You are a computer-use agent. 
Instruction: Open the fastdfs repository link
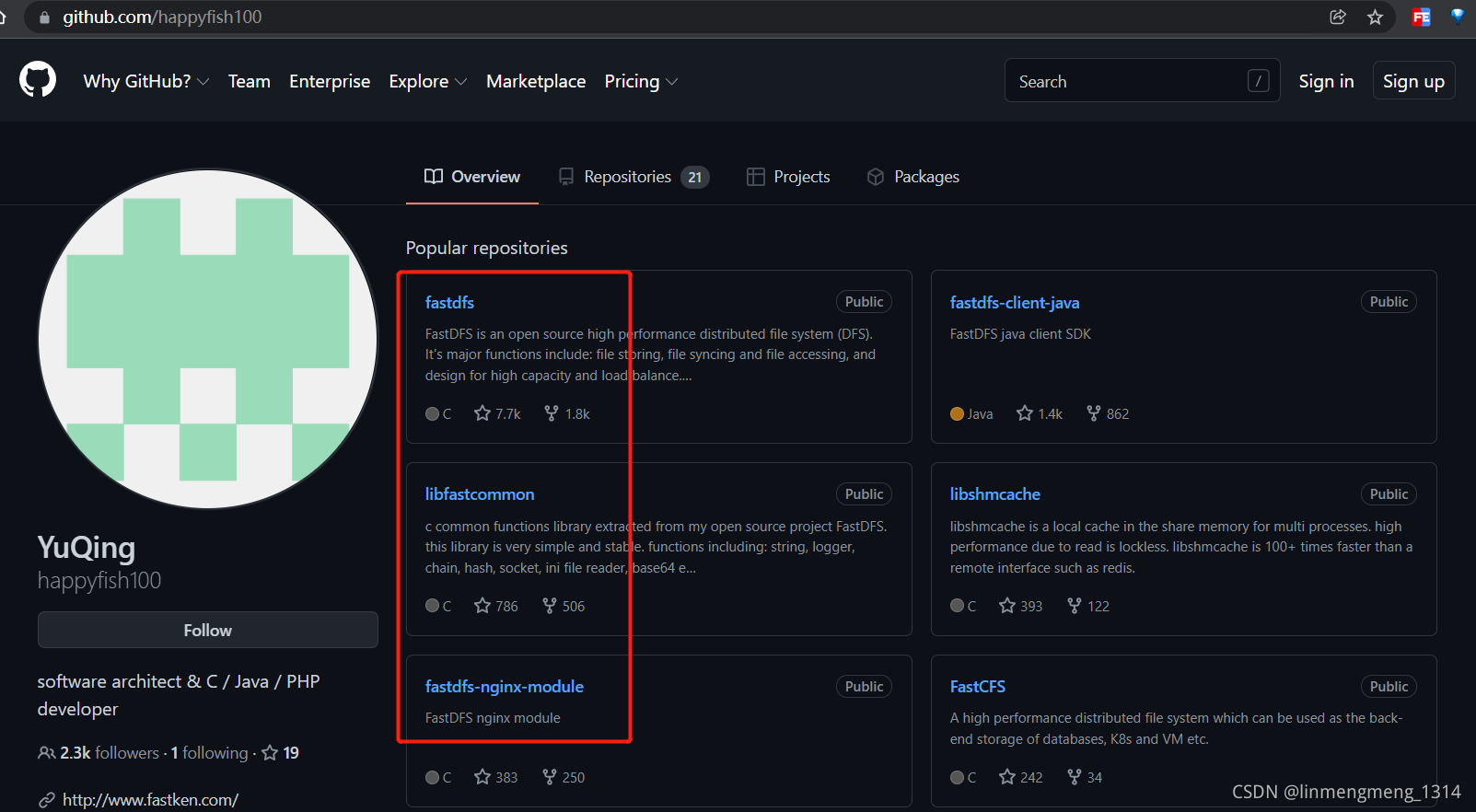449,302
